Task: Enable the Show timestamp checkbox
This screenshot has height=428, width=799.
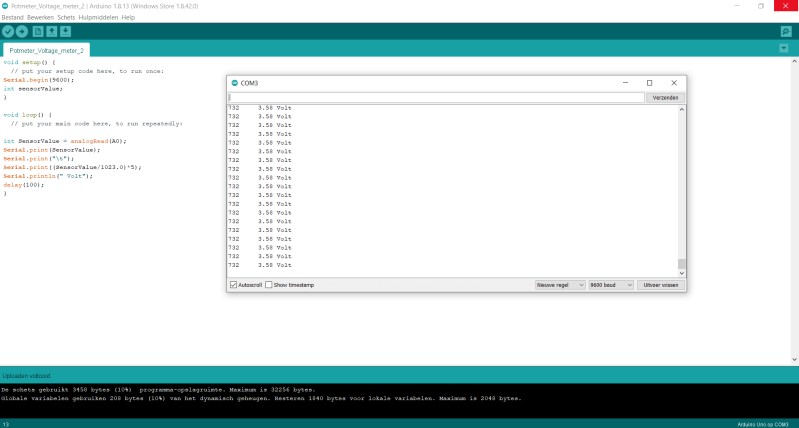Action: point(269,285)
